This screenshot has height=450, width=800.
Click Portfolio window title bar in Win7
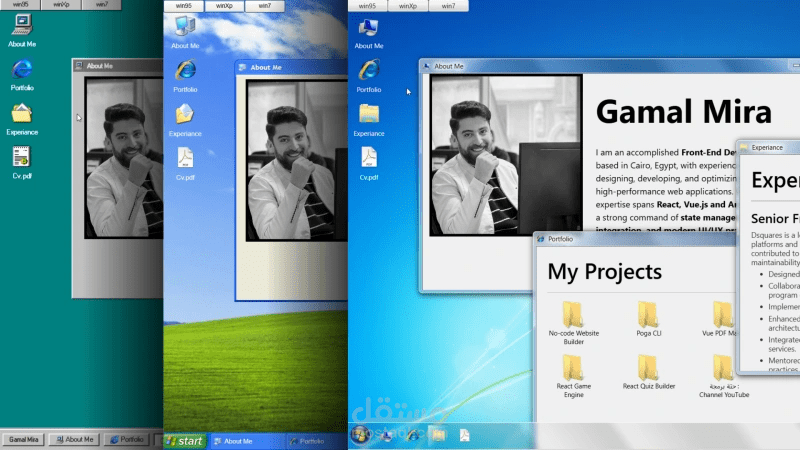pyautogui.click(x=635, y=239)
